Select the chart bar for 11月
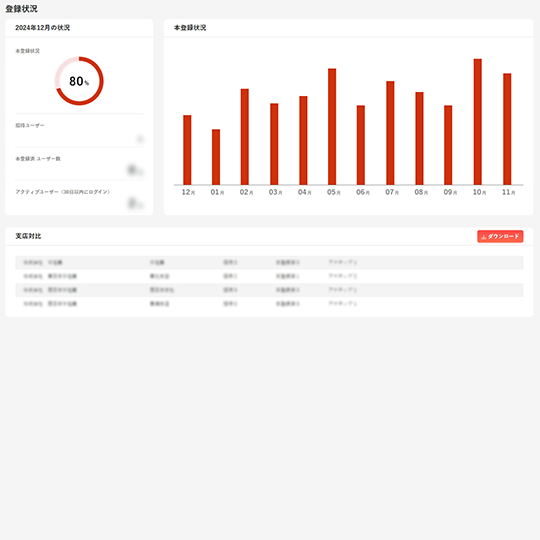The image size is (540, 540). click(507, 129)
